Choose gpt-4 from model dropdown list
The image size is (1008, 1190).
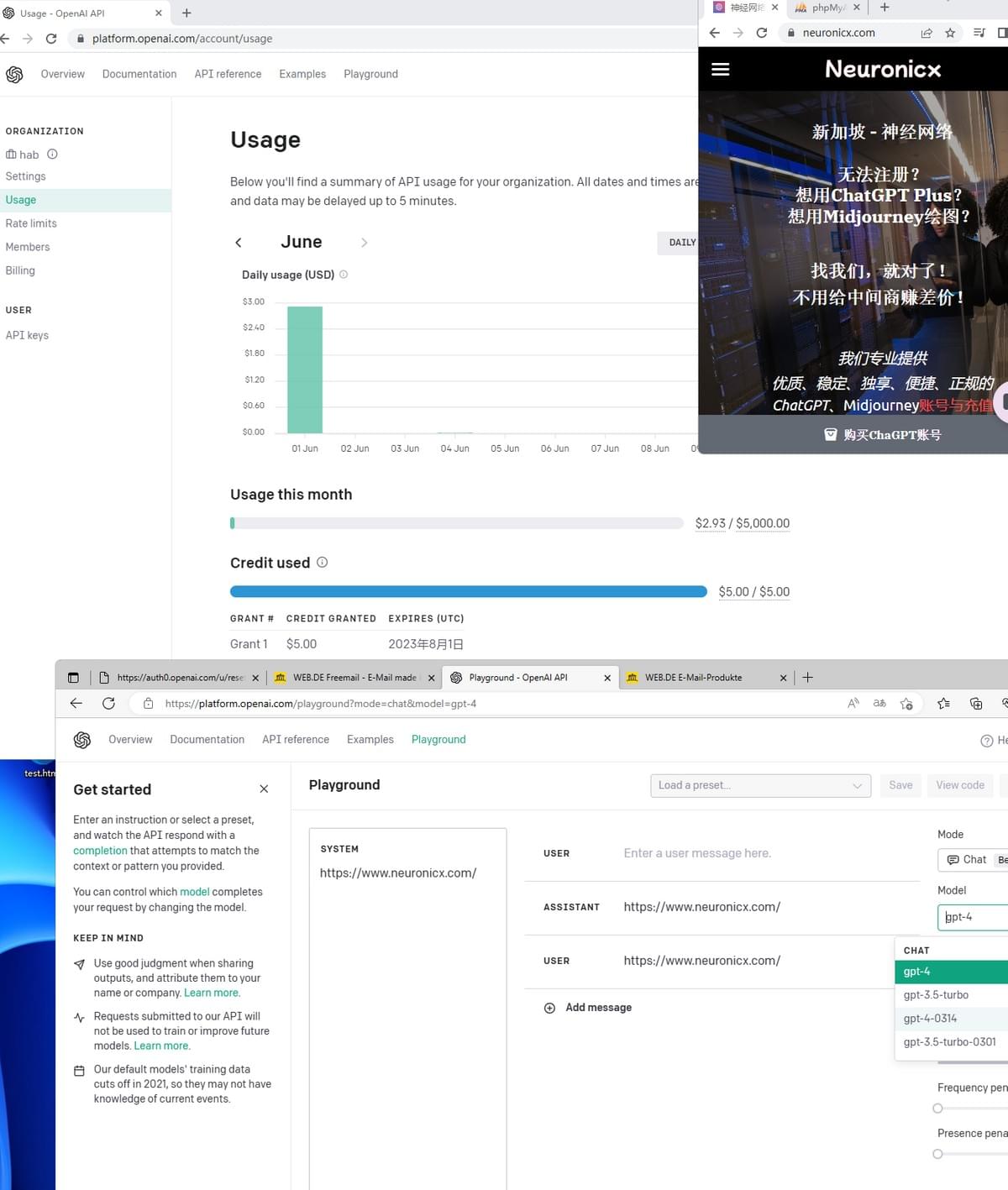951,972
